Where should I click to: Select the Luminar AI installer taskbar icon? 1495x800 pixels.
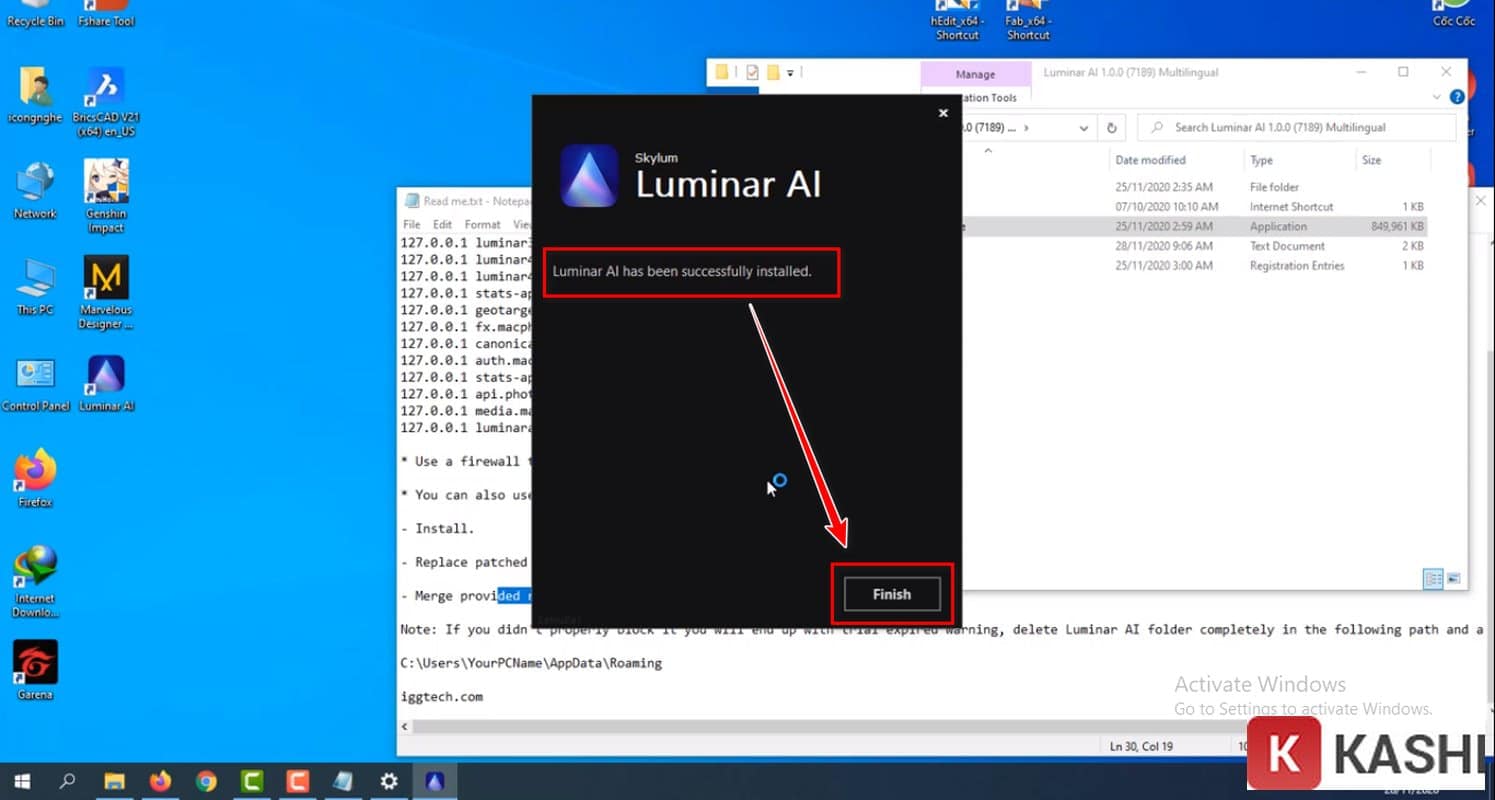(435, 781)
